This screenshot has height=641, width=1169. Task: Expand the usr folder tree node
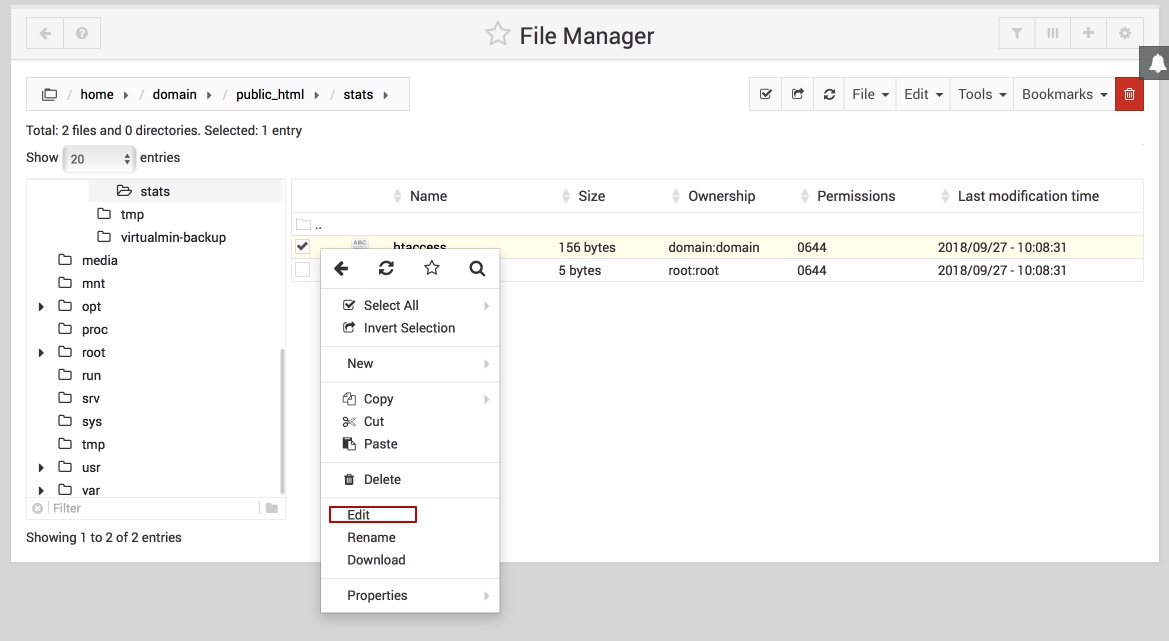[41, 468]
